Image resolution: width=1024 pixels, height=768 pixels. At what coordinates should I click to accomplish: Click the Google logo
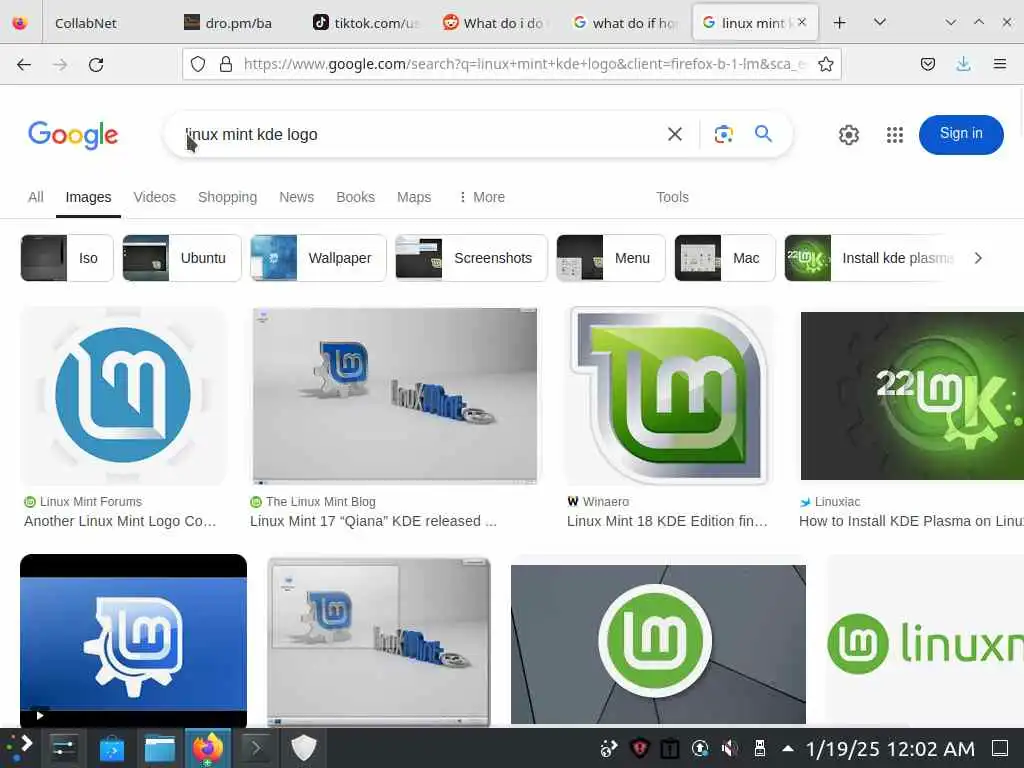pos(73,135)
